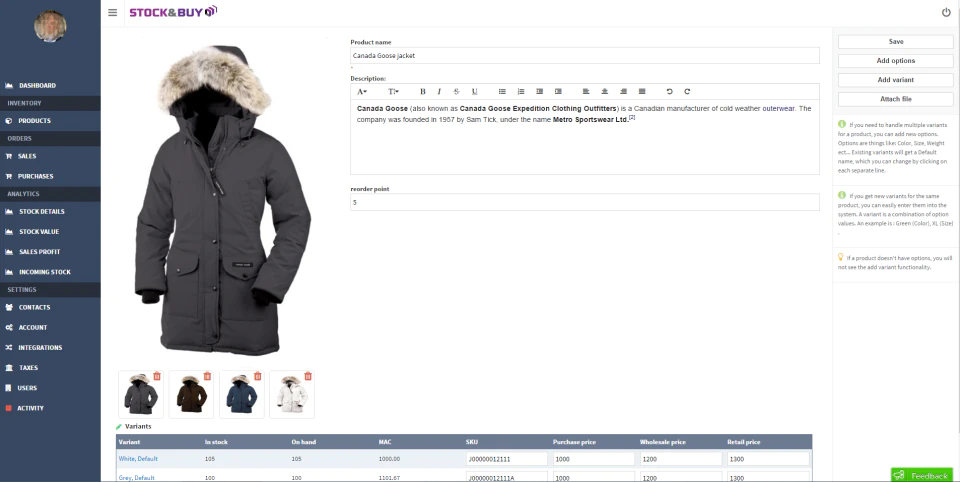Click the Add options button
This screenshot has height=482, width=960.
(896, 61)
